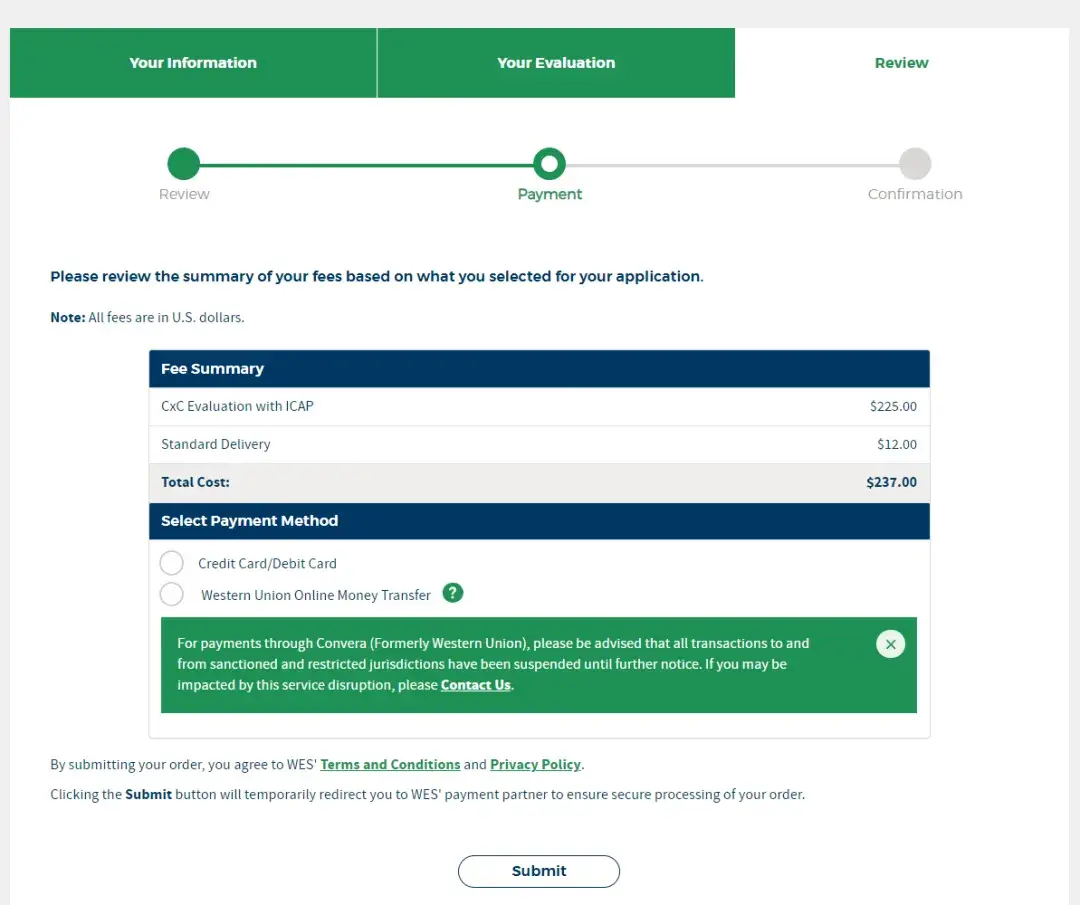Screen dimensions: 1080x905
Task: View the Privacy Policy link
Action: pyautogui.click(x=535, y=764)
